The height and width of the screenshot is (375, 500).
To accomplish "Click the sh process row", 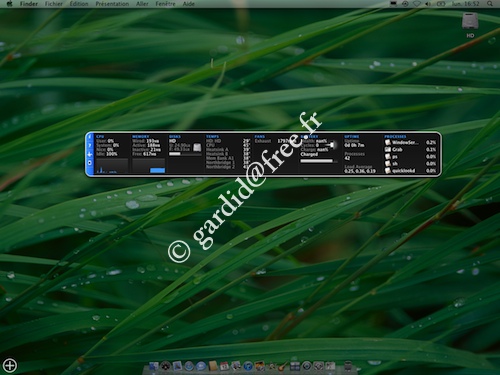I will 410,163.
